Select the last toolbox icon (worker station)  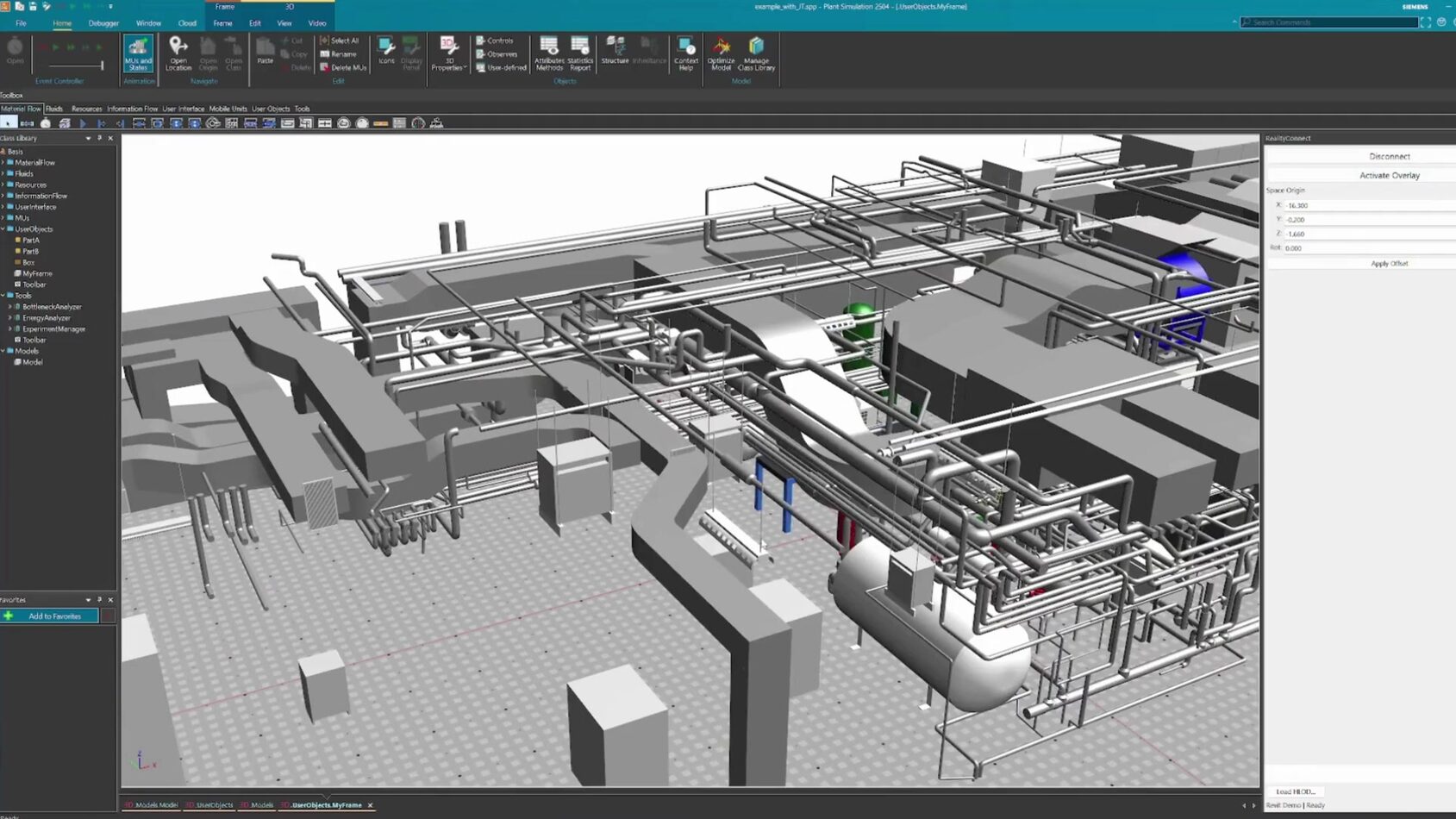437,123
